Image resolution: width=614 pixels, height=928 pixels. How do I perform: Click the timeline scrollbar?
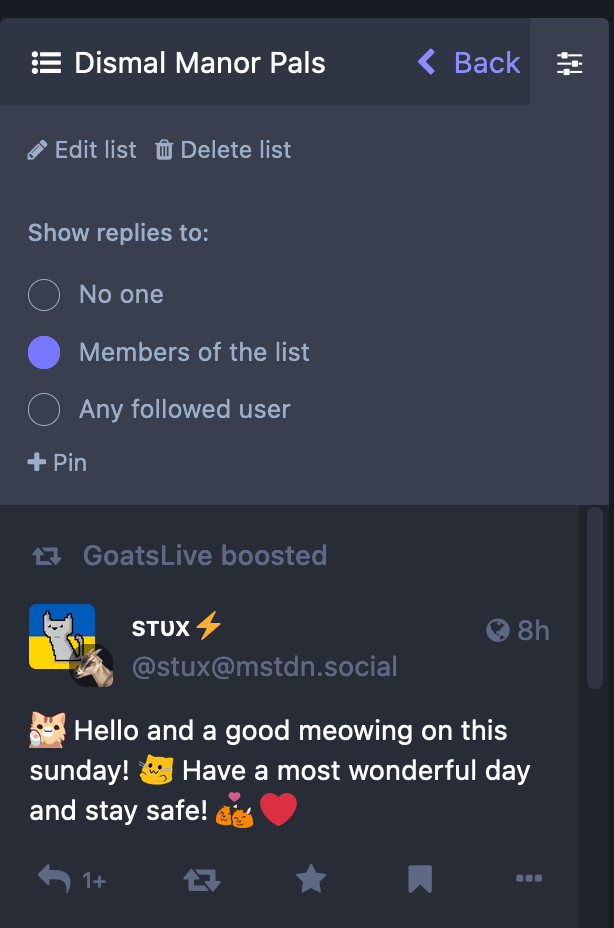pyautogui.click(x=595, y=600)
